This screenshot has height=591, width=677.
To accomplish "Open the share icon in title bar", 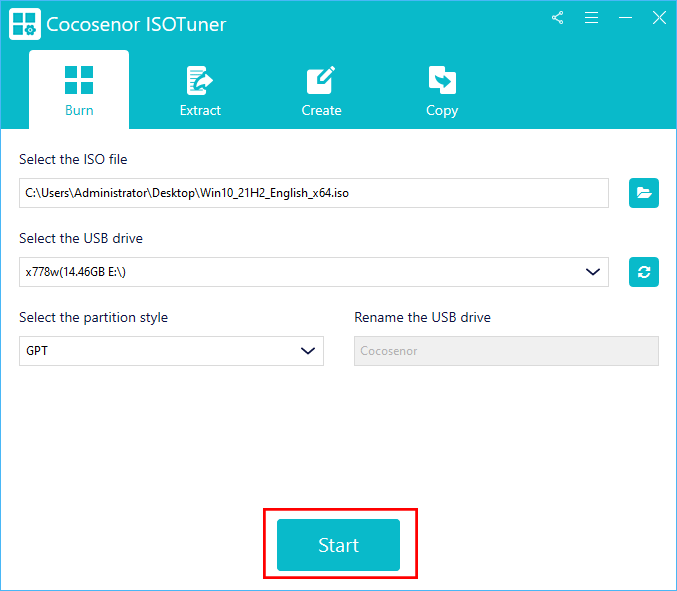I will 557,18.
